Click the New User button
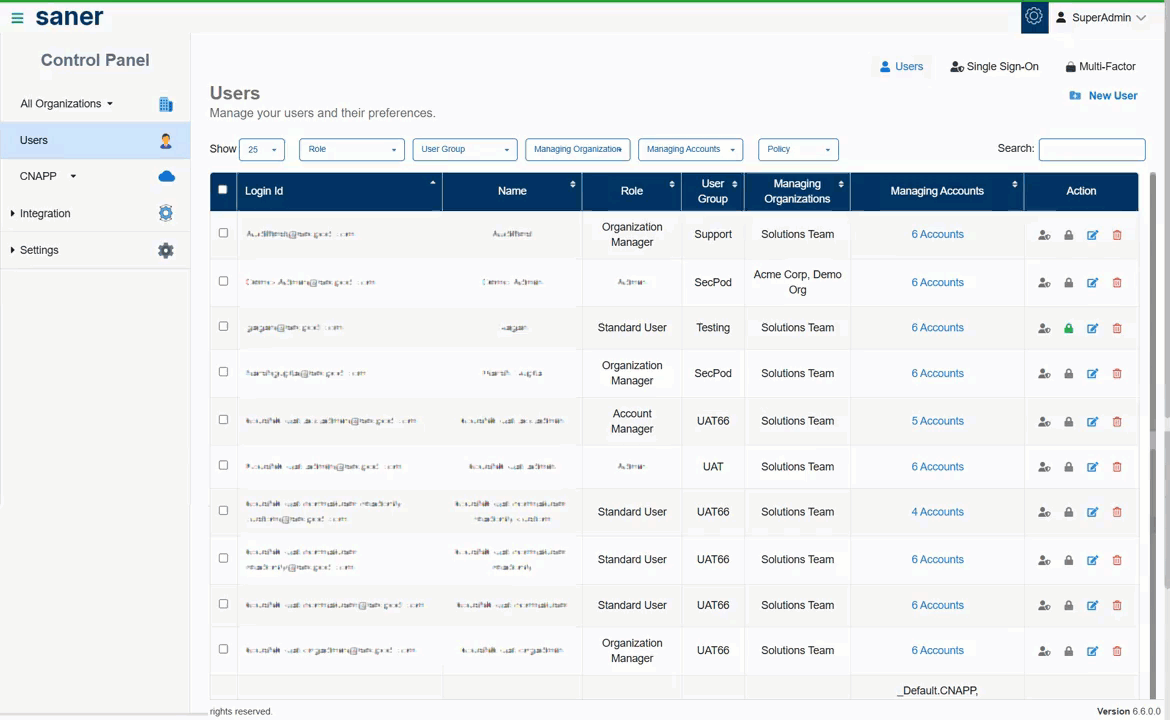The height and width of the screenshot is (720, 1170). point(1103,96)
